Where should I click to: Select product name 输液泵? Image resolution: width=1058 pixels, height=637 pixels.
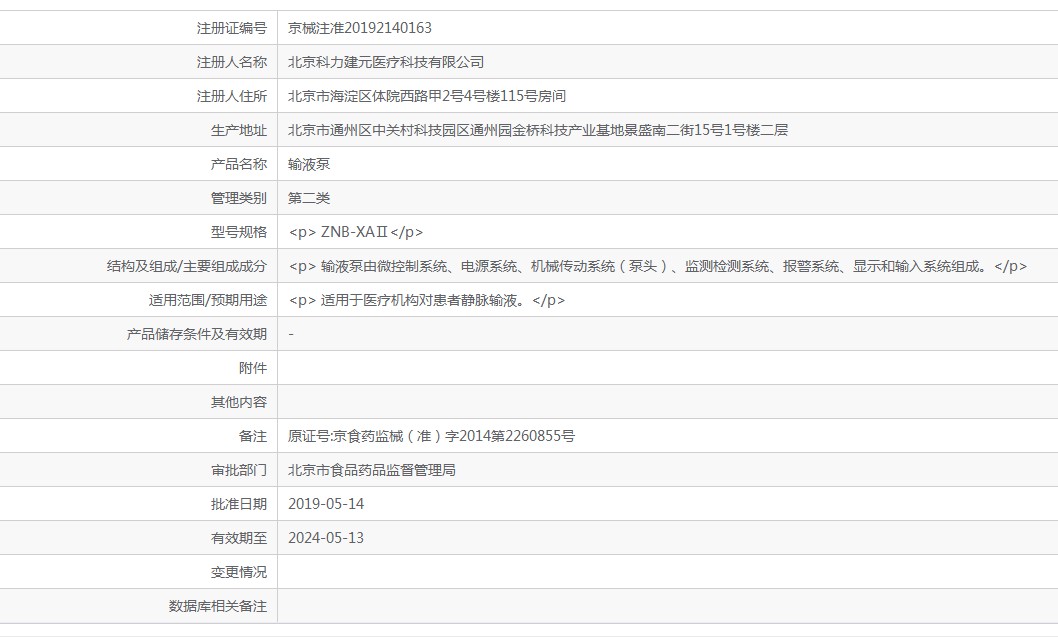click(309, 164)
